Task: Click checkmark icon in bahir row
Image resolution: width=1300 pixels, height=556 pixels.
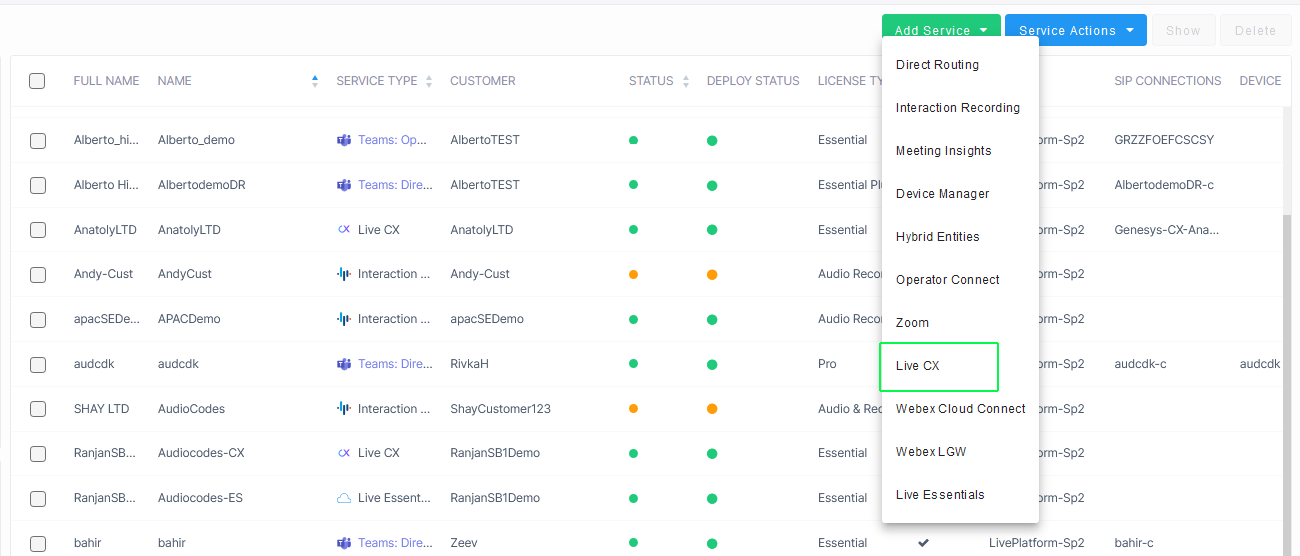Action: point(923,543)
